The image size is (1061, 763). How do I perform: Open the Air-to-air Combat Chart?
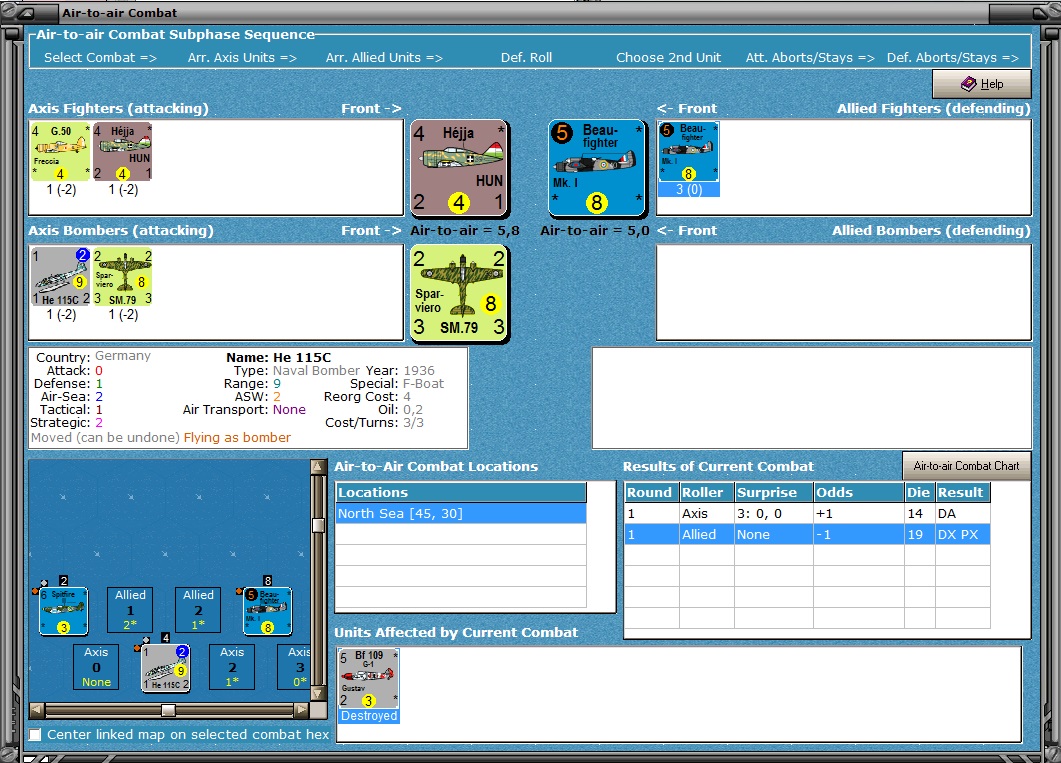point(966,466)
